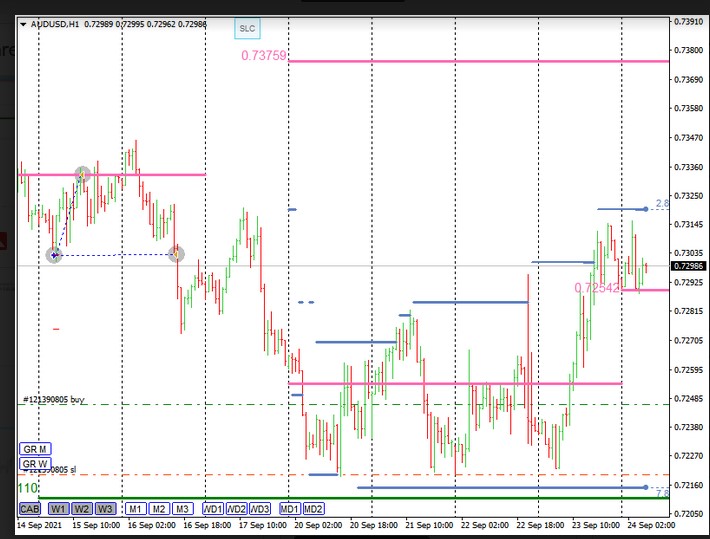The height and width of the screenshot is (539, 710).
Task: Toggle the GR W button
Action: [35, 464]
